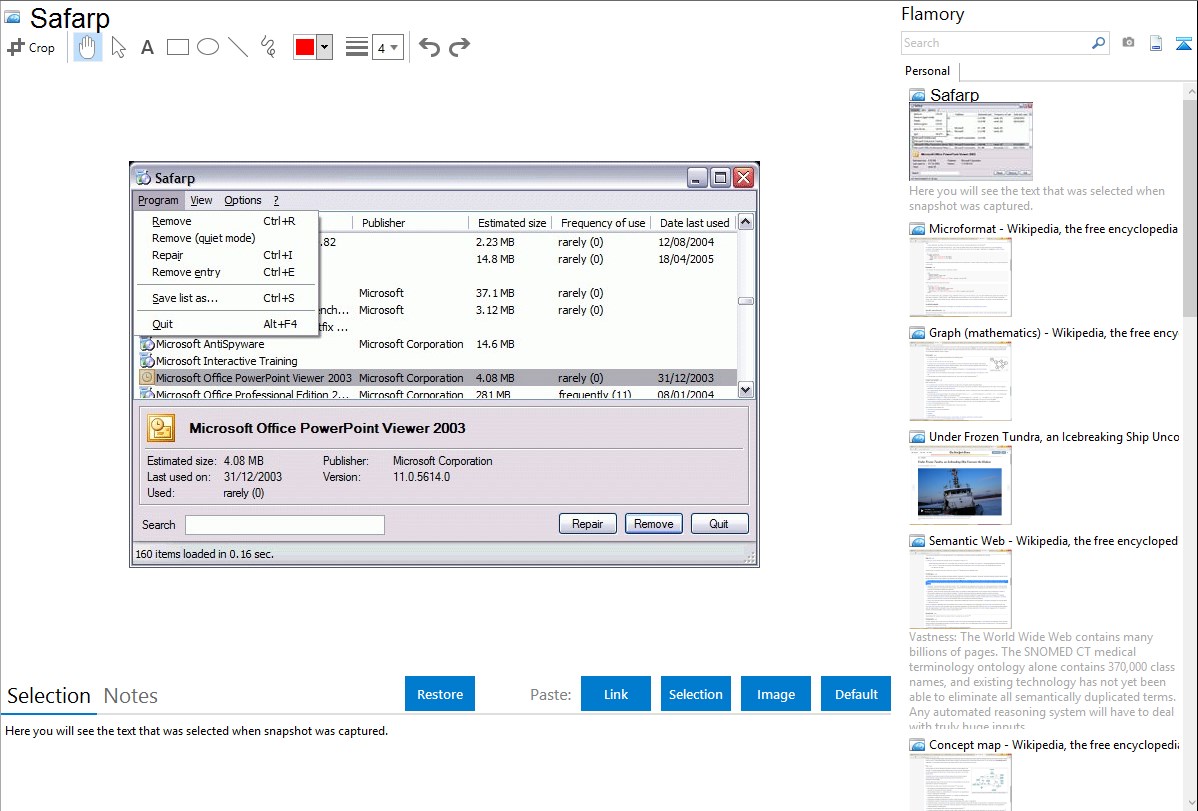Viewport: 1198px width, 811px height.
Task: Select the straight line tool
Action: pyautogui.click(x=238, y=47)
